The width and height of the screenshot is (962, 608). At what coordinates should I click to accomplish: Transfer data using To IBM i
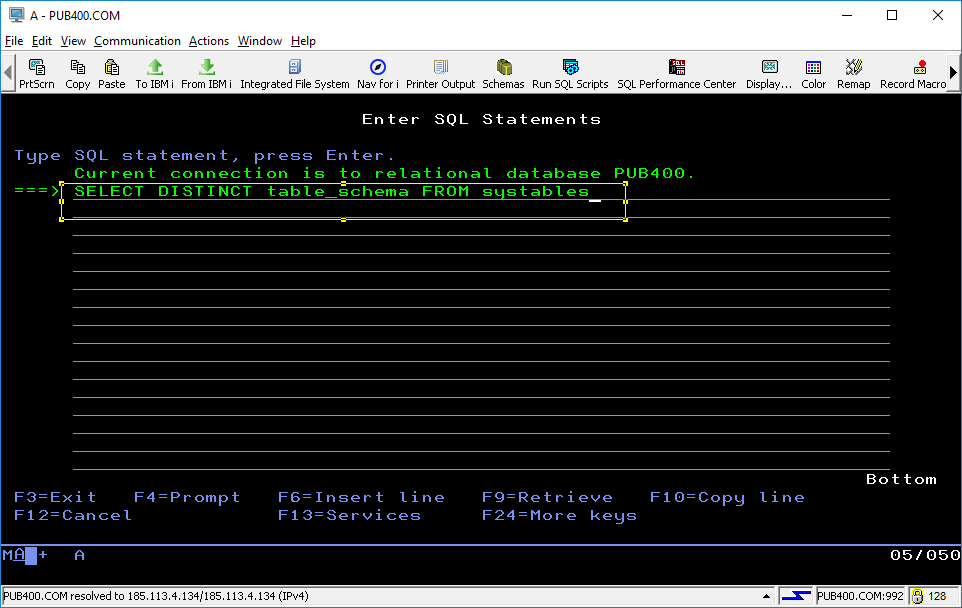(153, 71)
